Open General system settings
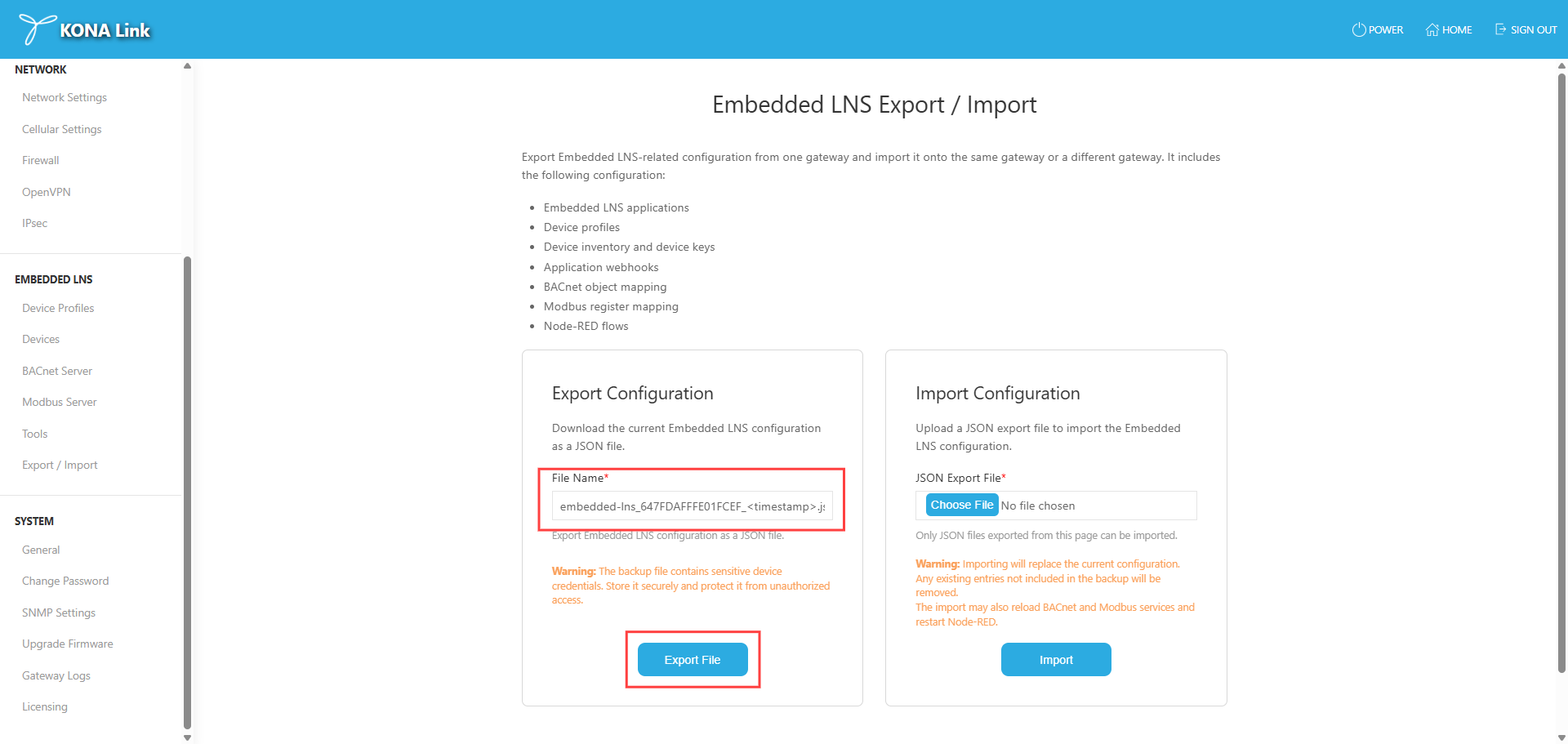The width and height of the screenshot is (1568, 744). click(x=41, y=550)
